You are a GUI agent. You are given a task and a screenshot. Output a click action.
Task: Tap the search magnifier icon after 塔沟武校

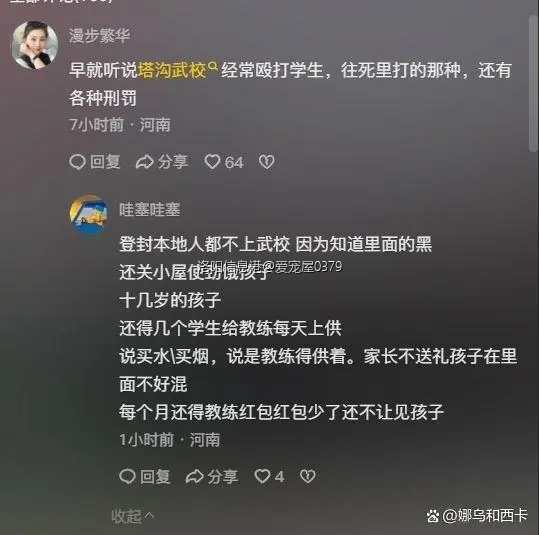213,66
